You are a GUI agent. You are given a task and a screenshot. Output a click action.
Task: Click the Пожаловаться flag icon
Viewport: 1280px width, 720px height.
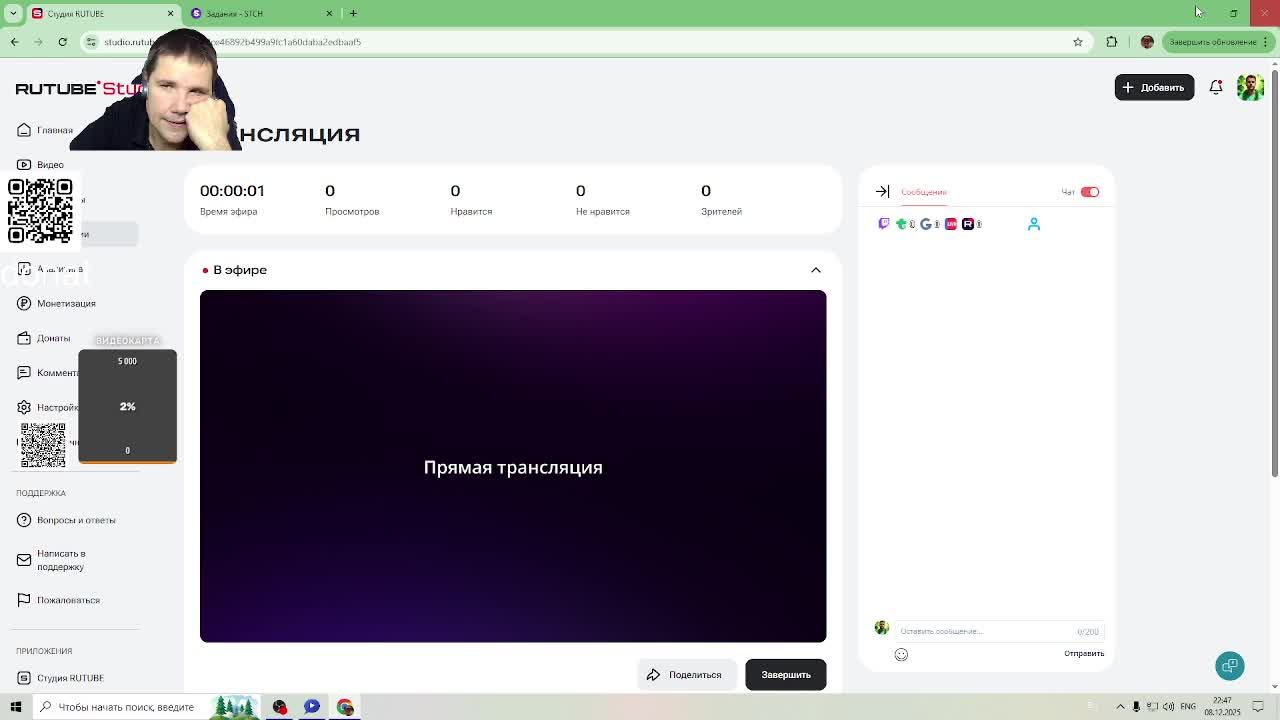point(24,600)
